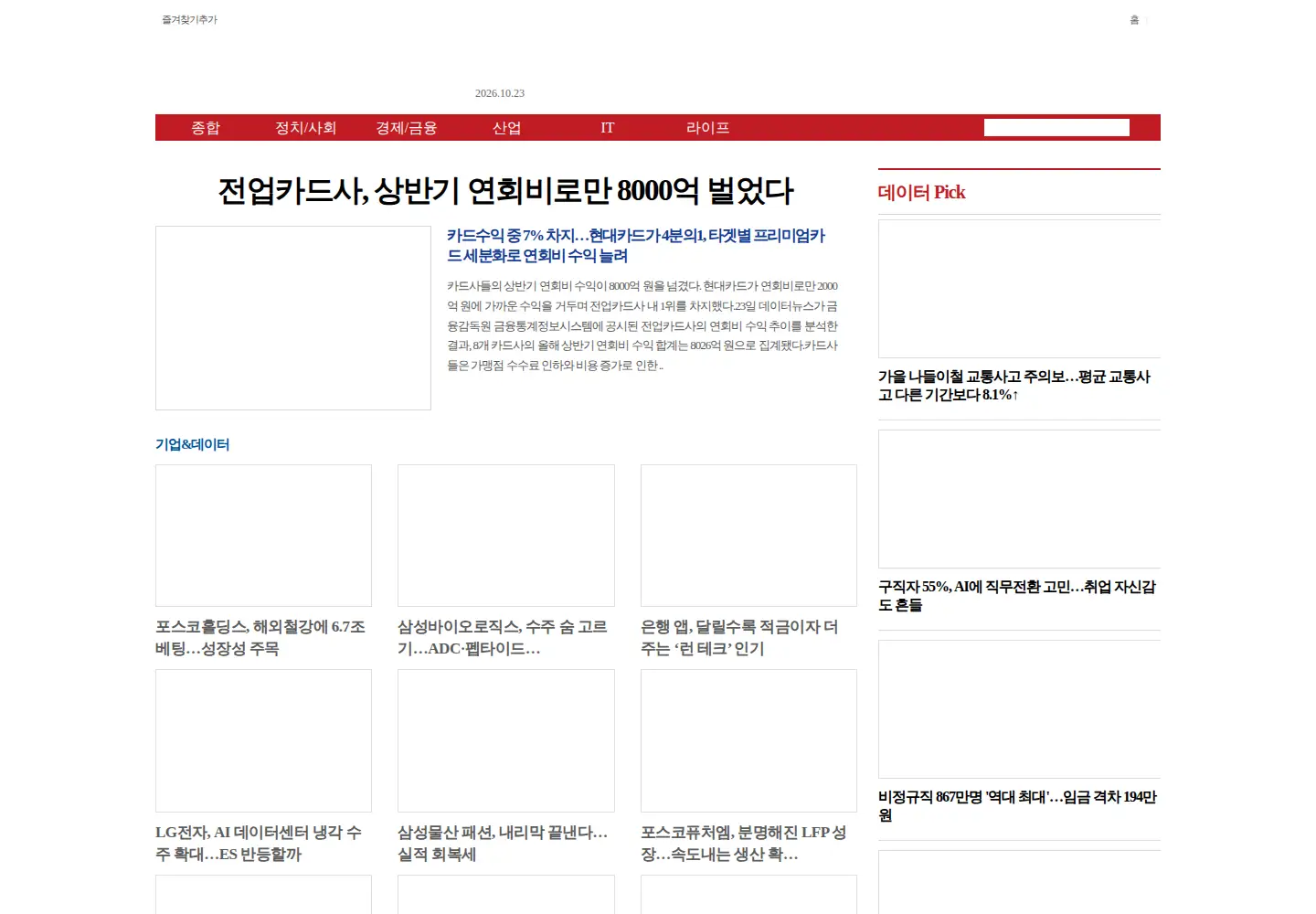The height and width of the screenshot is (914, 1316).
Task: Click the 즐겨찾기추가 link at top
Action: (190, 20)
